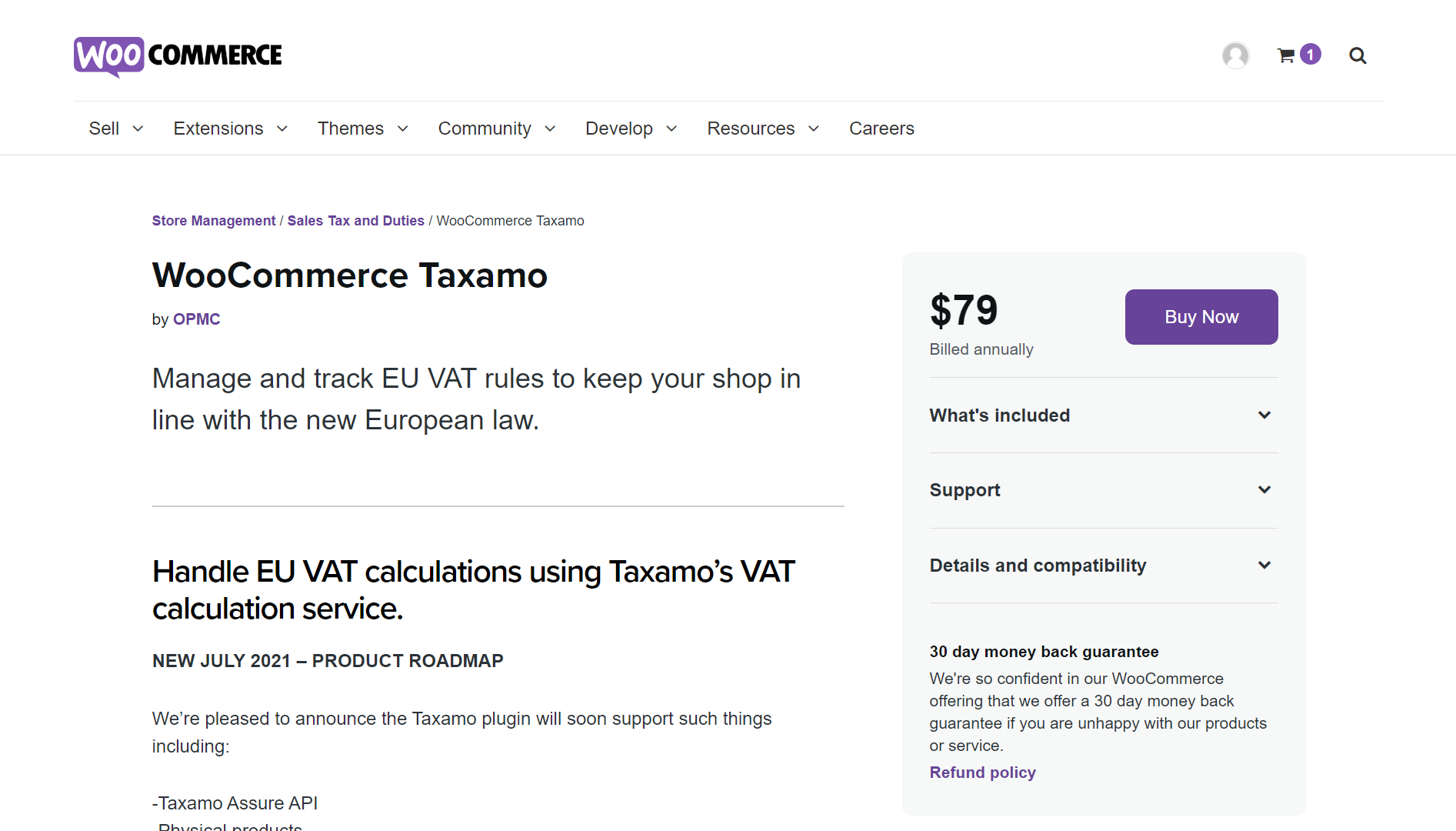Viewport: 1456px width, 831px height.
Task: Expand the What's included section
Action: (x=1104, y=415)
